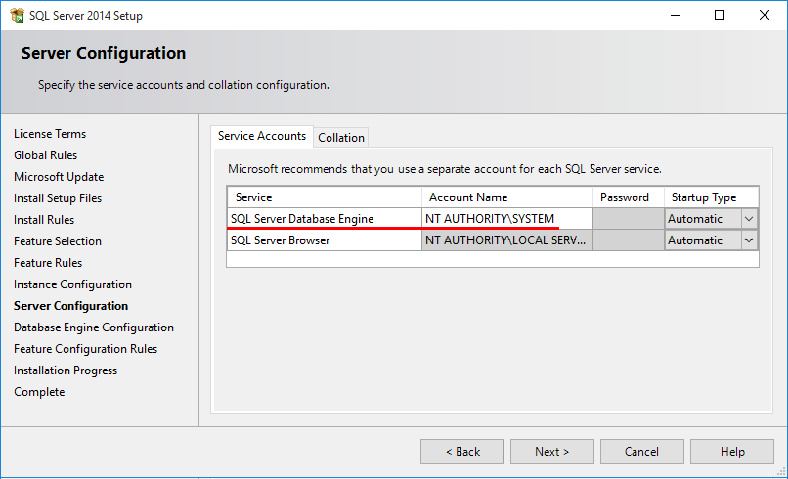
Task: Click Database Engine Configuration step
Action: tap(94, 327)
